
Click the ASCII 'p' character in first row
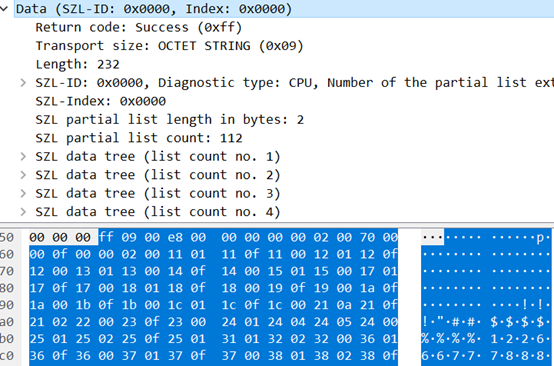pyautogui.click(x=540, y=237)
